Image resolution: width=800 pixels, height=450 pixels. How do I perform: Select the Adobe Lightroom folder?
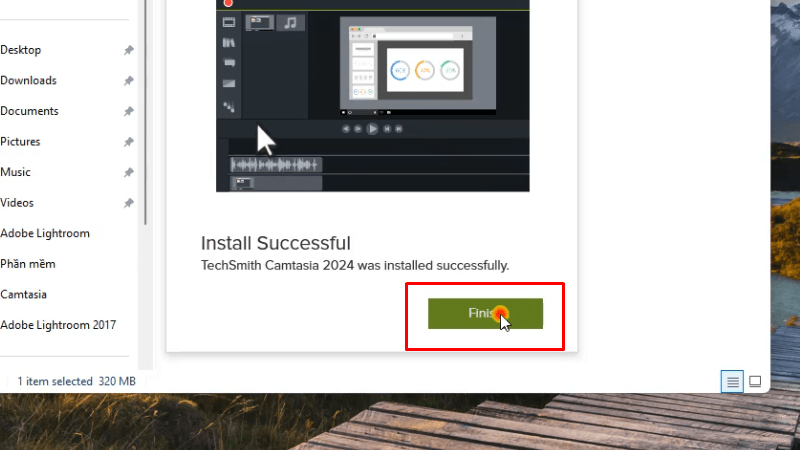(45, 234)
